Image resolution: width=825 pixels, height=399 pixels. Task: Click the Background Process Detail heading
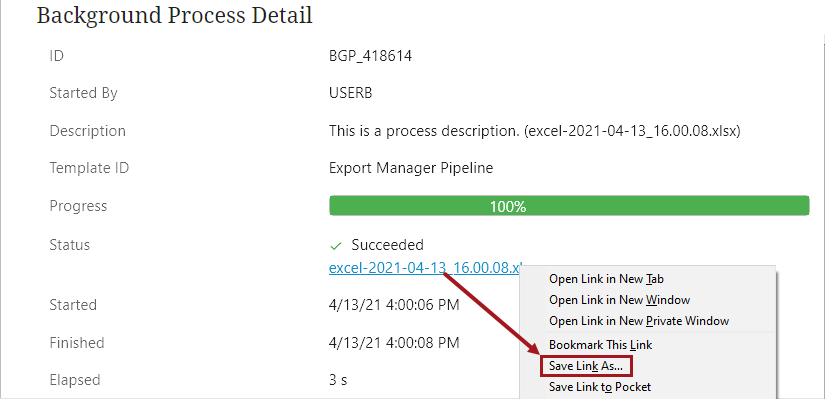point(175,15)
